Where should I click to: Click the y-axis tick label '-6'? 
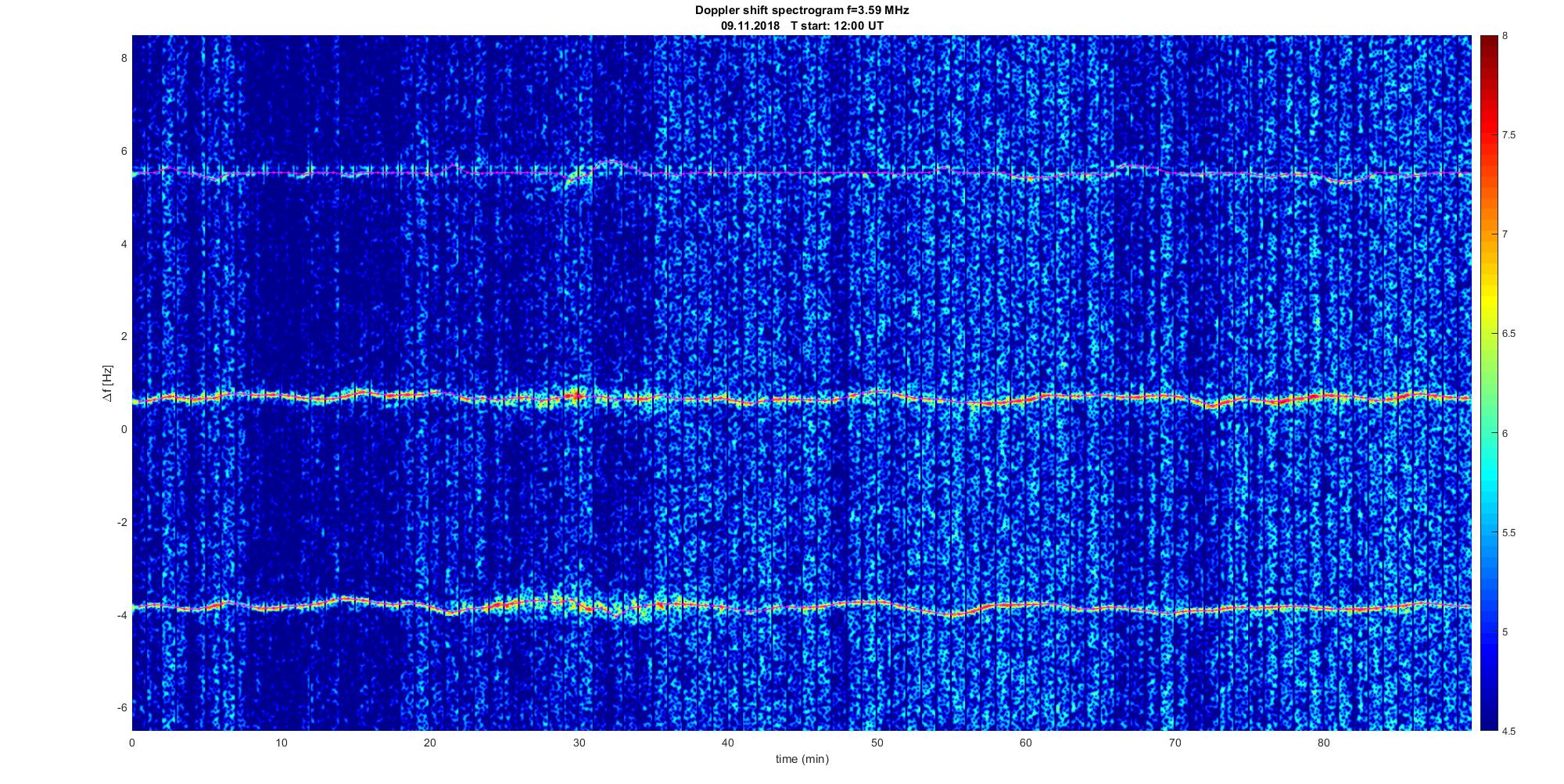(122, 707)
